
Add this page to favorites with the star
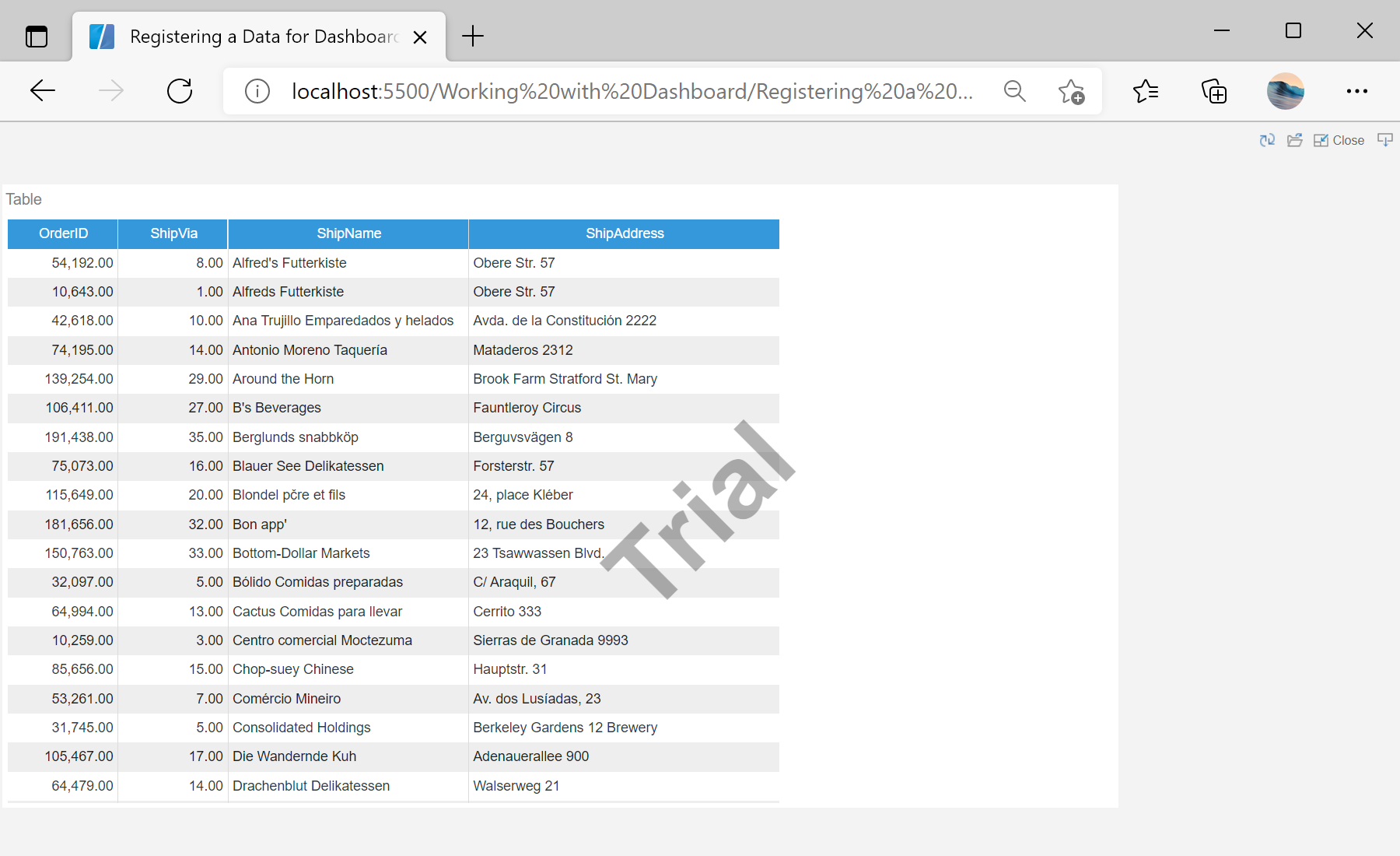(1071, 91)
